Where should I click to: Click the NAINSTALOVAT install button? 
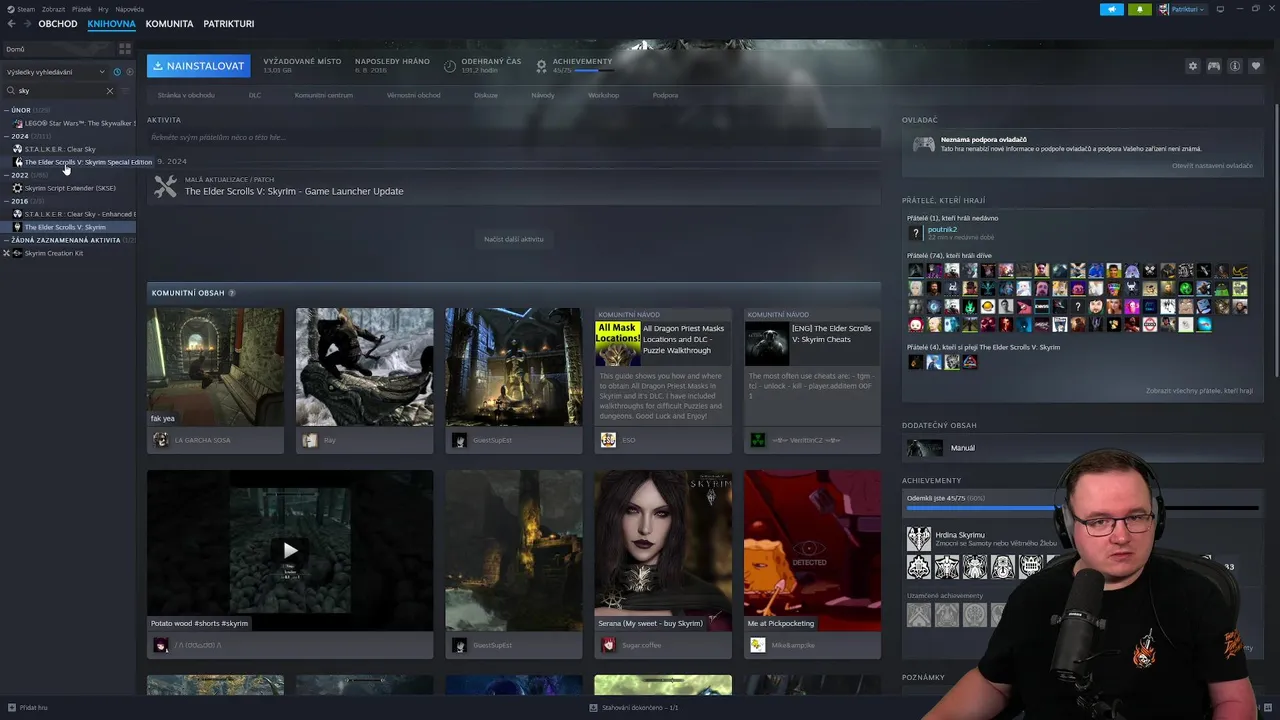198,66
